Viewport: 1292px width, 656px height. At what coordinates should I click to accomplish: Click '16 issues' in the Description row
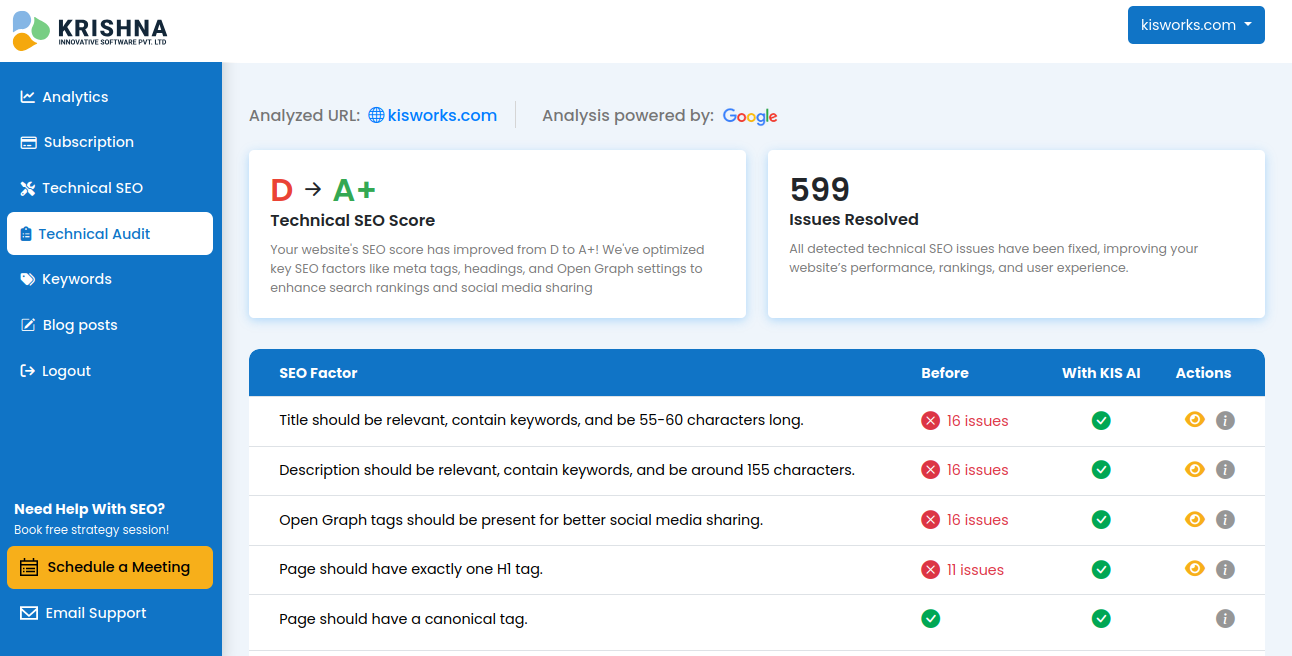click(977, 470)
